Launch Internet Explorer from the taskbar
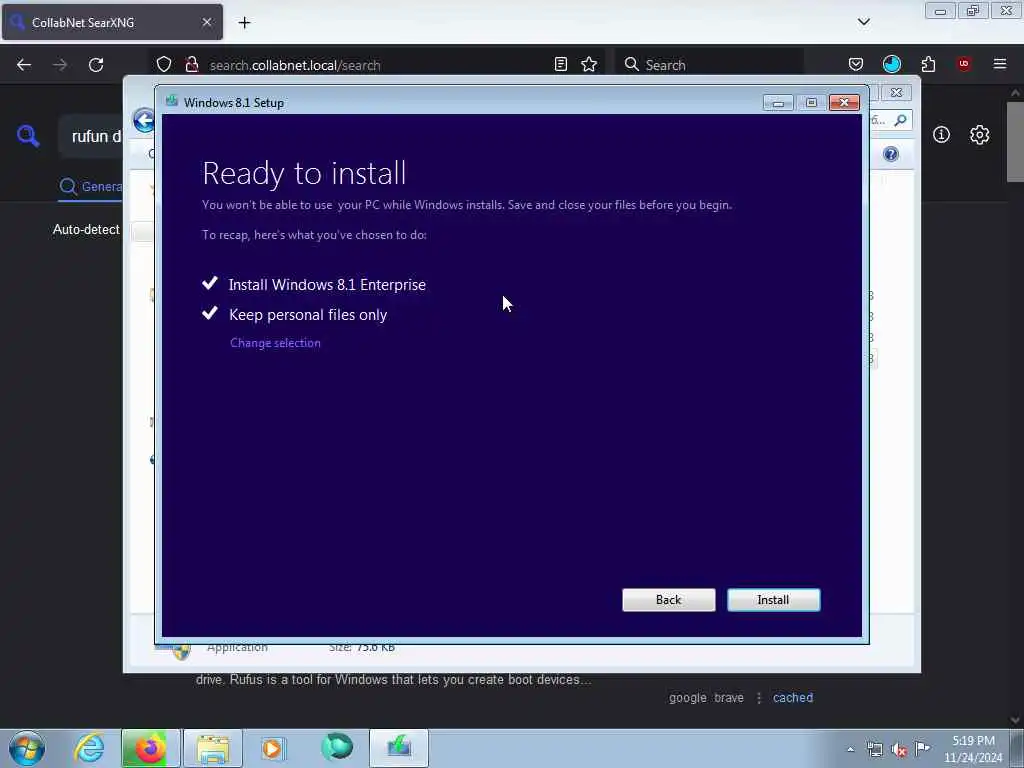Viewport: 1024px width, 768px height. coord(89,748)
